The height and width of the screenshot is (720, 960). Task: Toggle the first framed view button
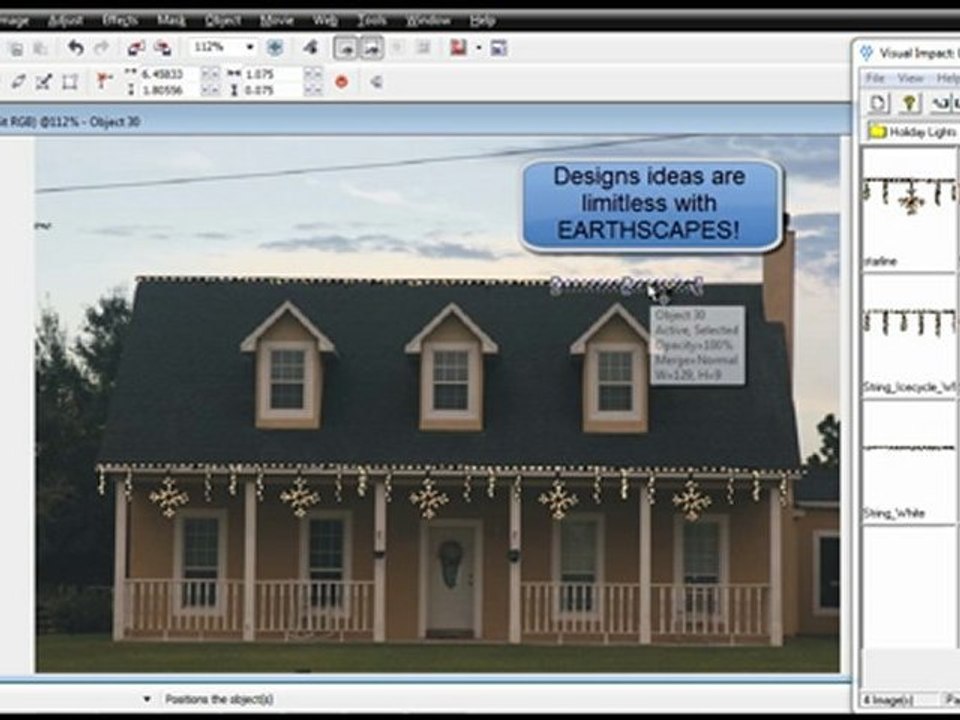click(345, 48)
